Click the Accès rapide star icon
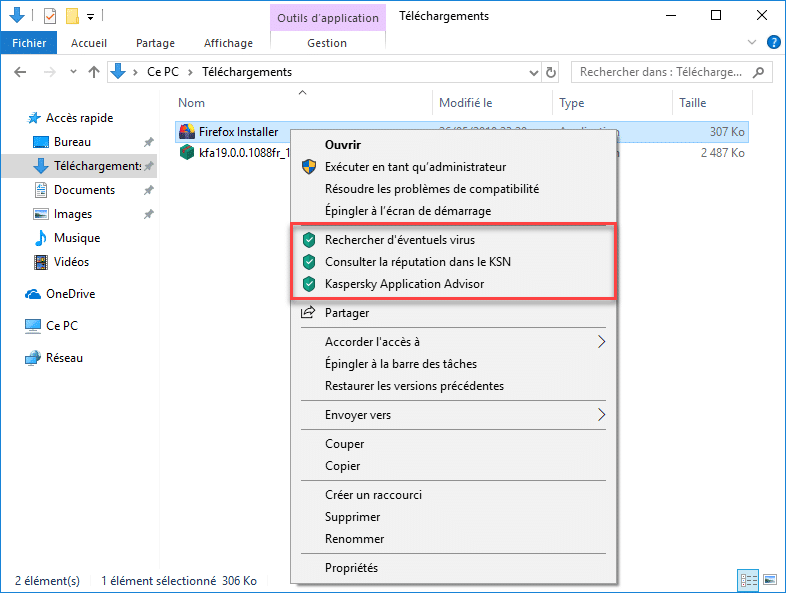This screenshot has height=593, width=786. coord(34,118)
